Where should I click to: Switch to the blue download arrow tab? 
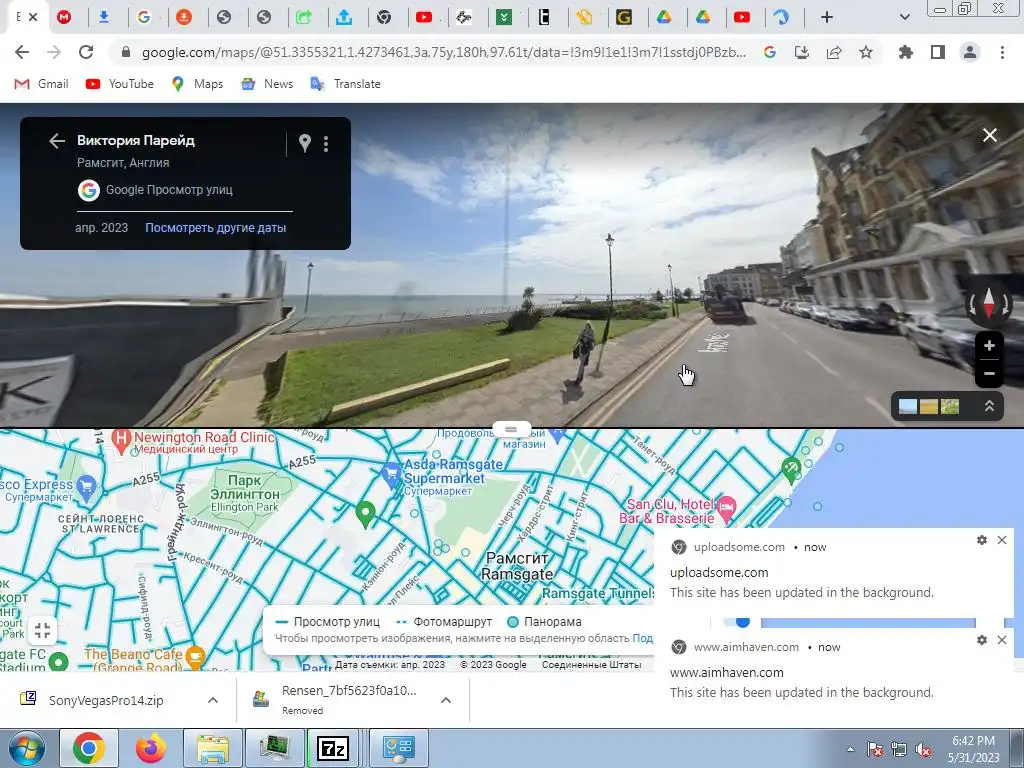(x=103, y=18)
